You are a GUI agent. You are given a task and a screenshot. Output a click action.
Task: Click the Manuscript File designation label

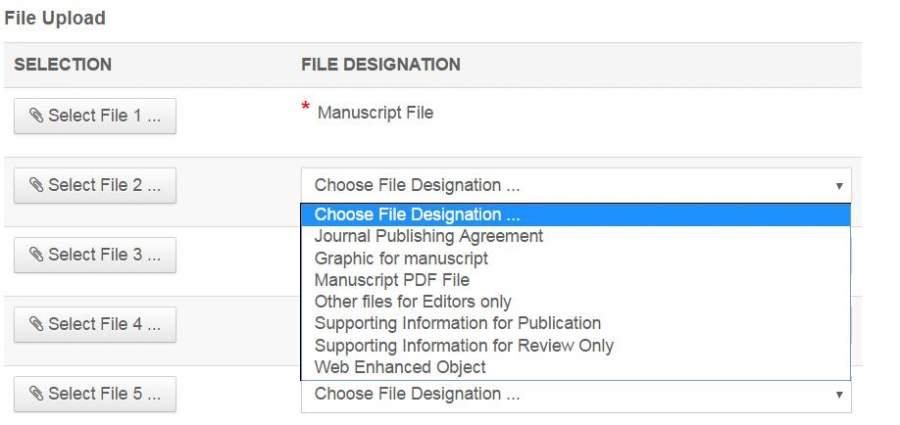tap(375, 113)
